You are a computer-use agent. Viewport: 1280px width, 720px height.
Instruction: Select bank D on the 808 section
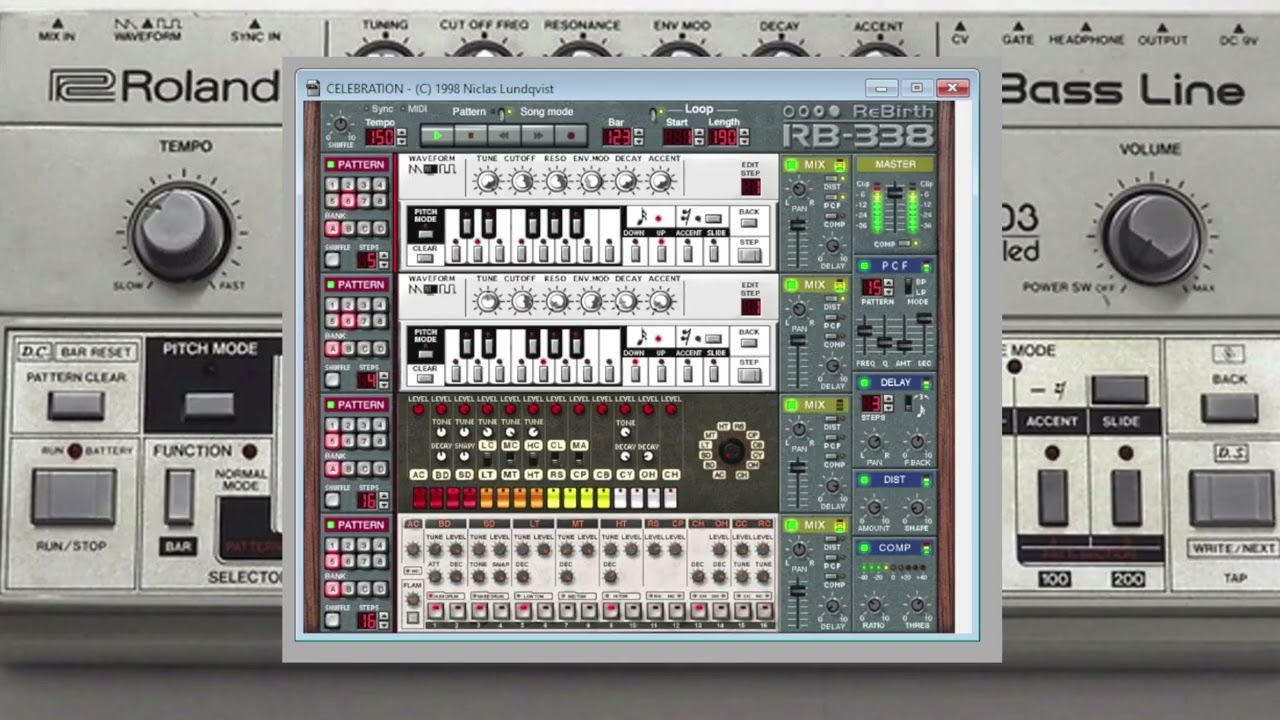tap(380, 469)
